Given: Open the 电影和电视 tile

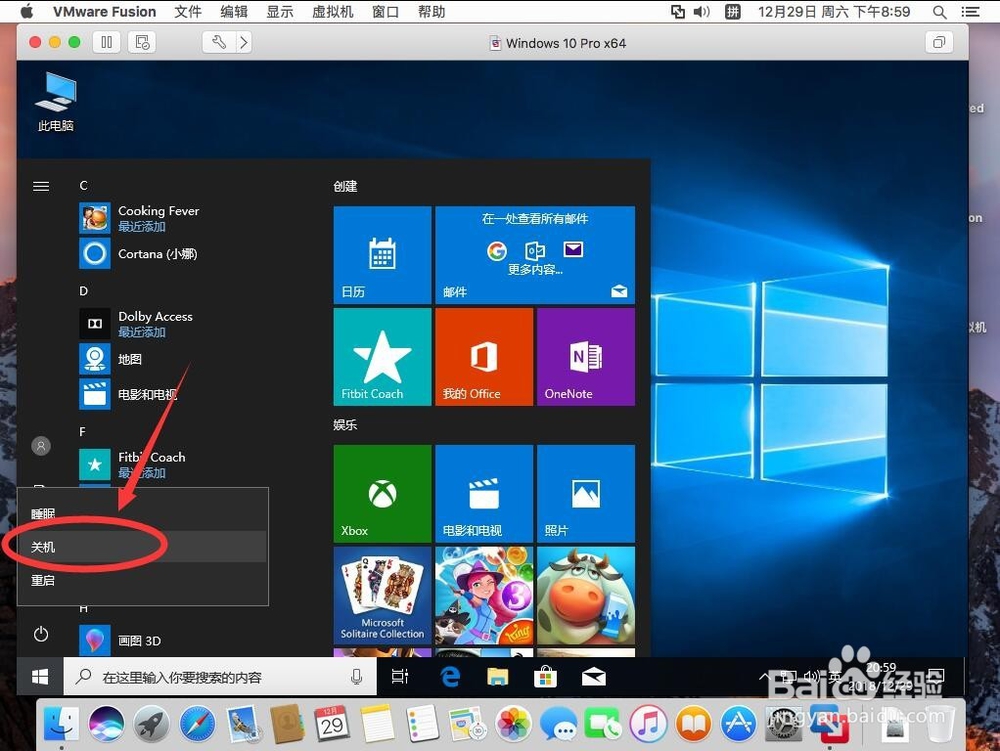Looking at the screenshot, I should coord(484,493).
